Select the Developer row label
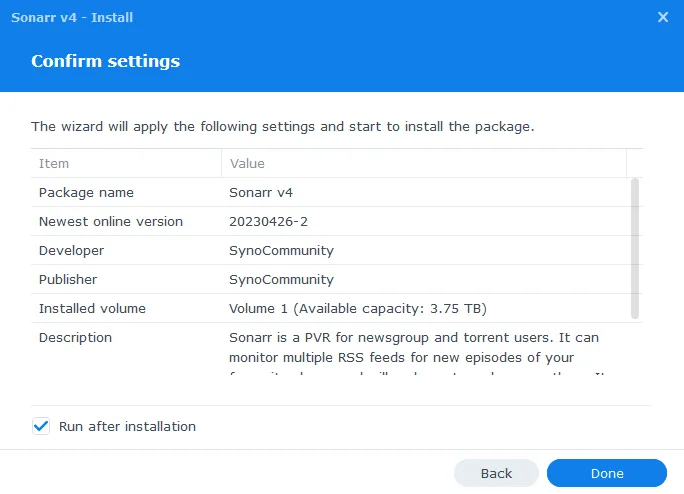 tap(71, 250)
